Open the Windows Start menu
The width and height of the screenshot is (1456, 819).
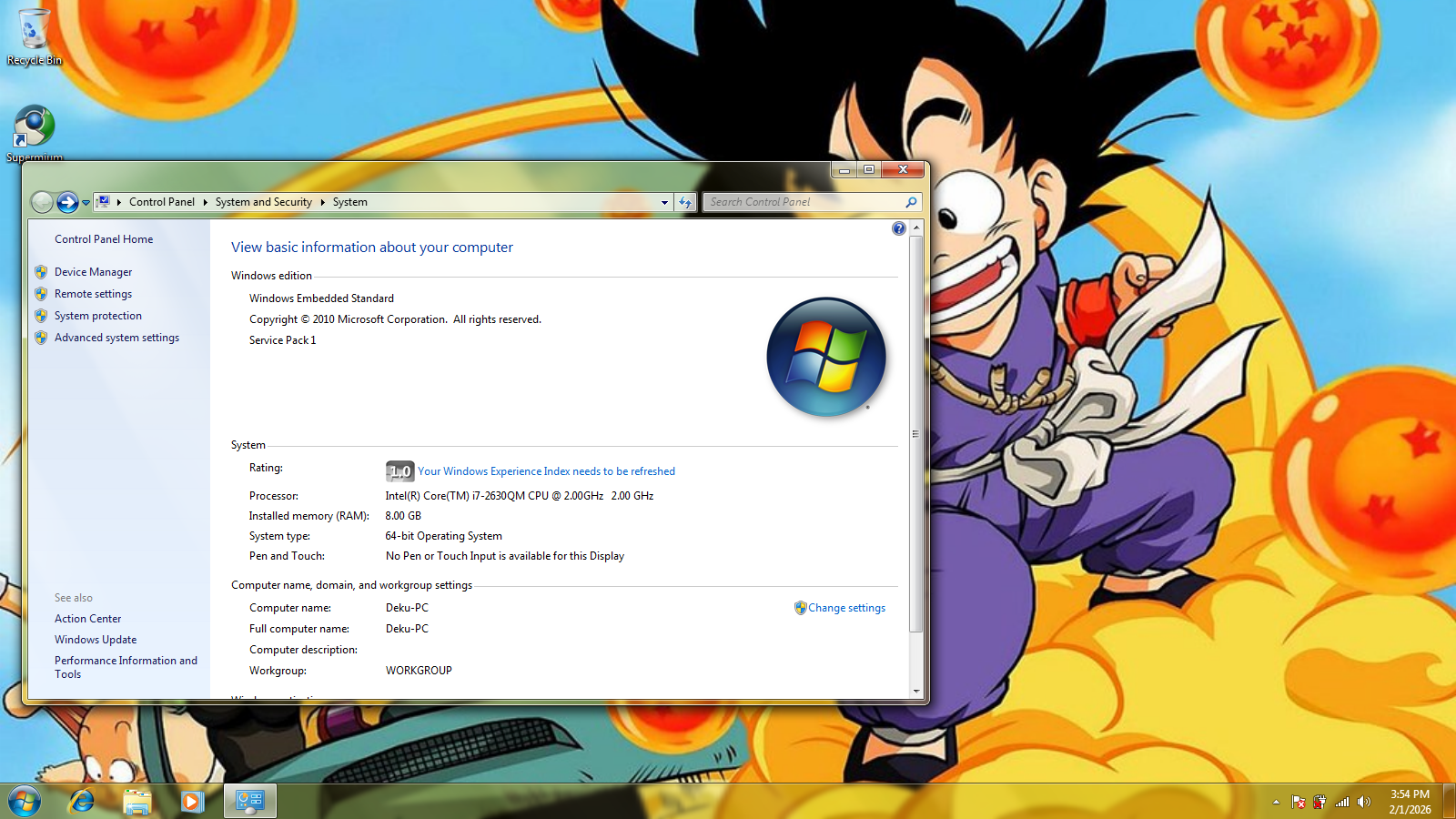tap(25, 802)
